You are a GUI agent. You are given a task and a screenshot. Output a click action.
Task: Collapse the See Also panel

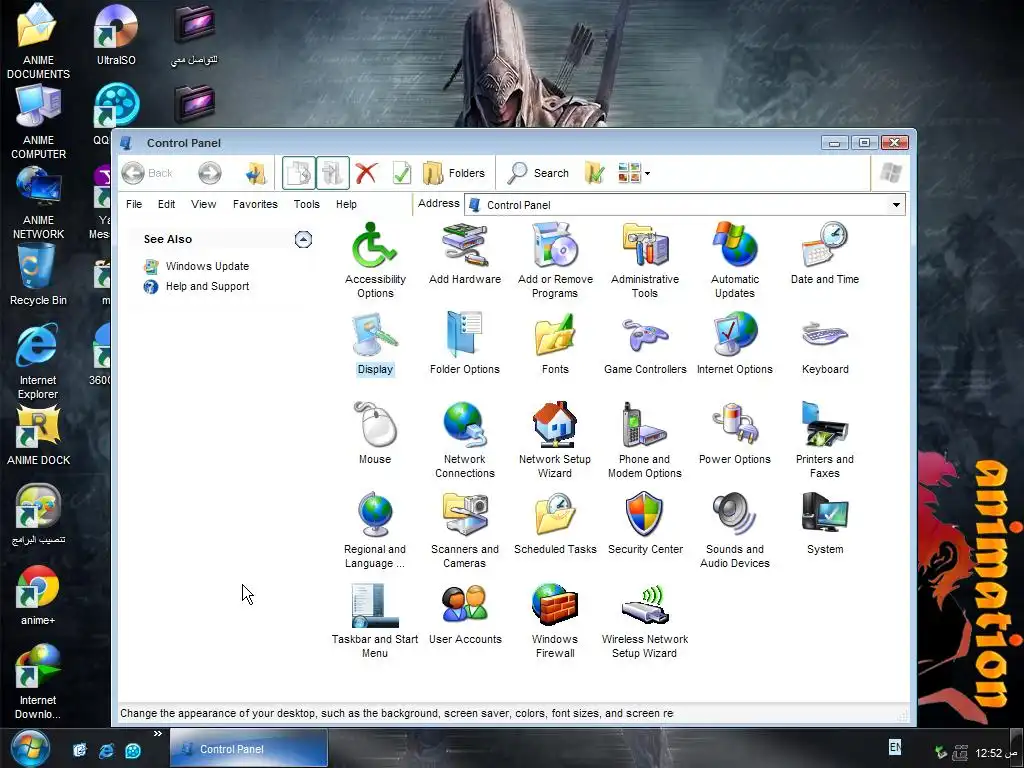[x=303, y=239]
